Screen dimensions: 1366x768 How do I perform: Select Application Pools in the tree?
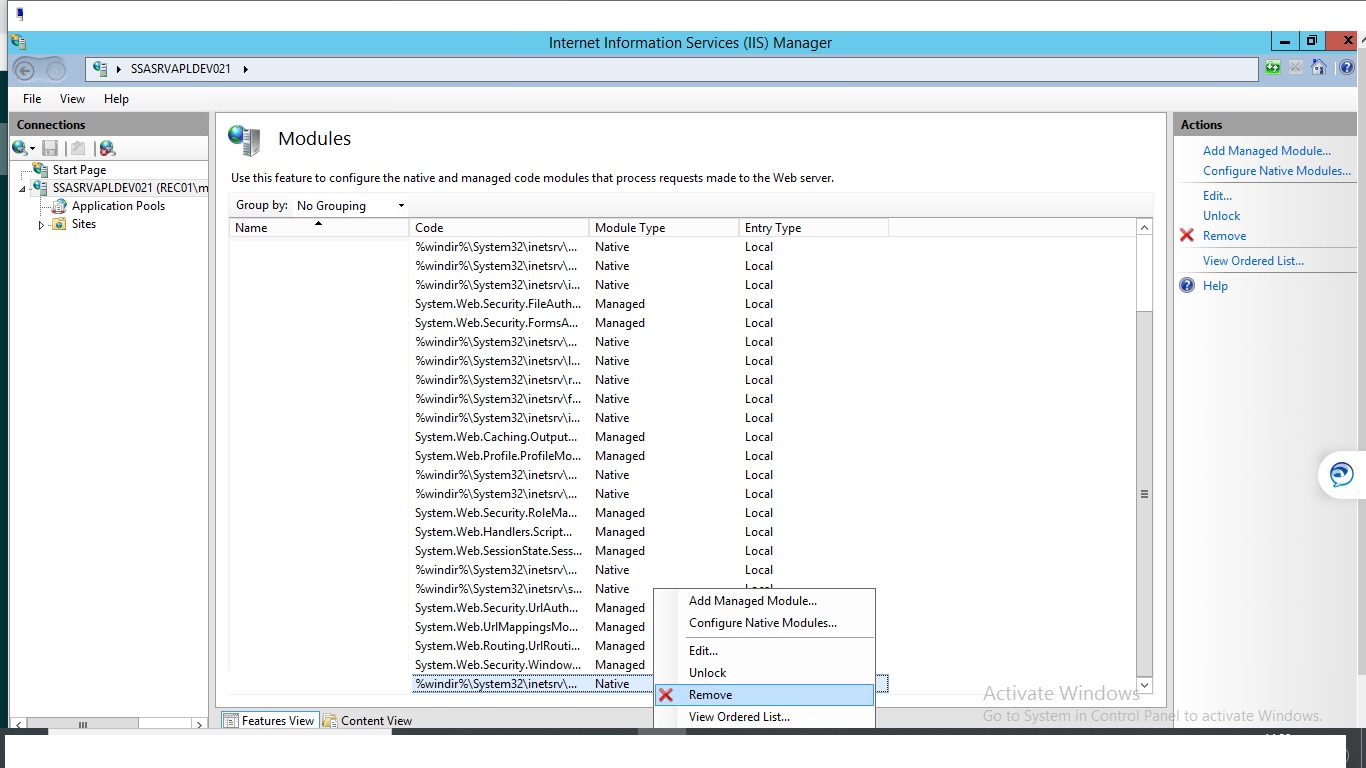coord(118,206)
